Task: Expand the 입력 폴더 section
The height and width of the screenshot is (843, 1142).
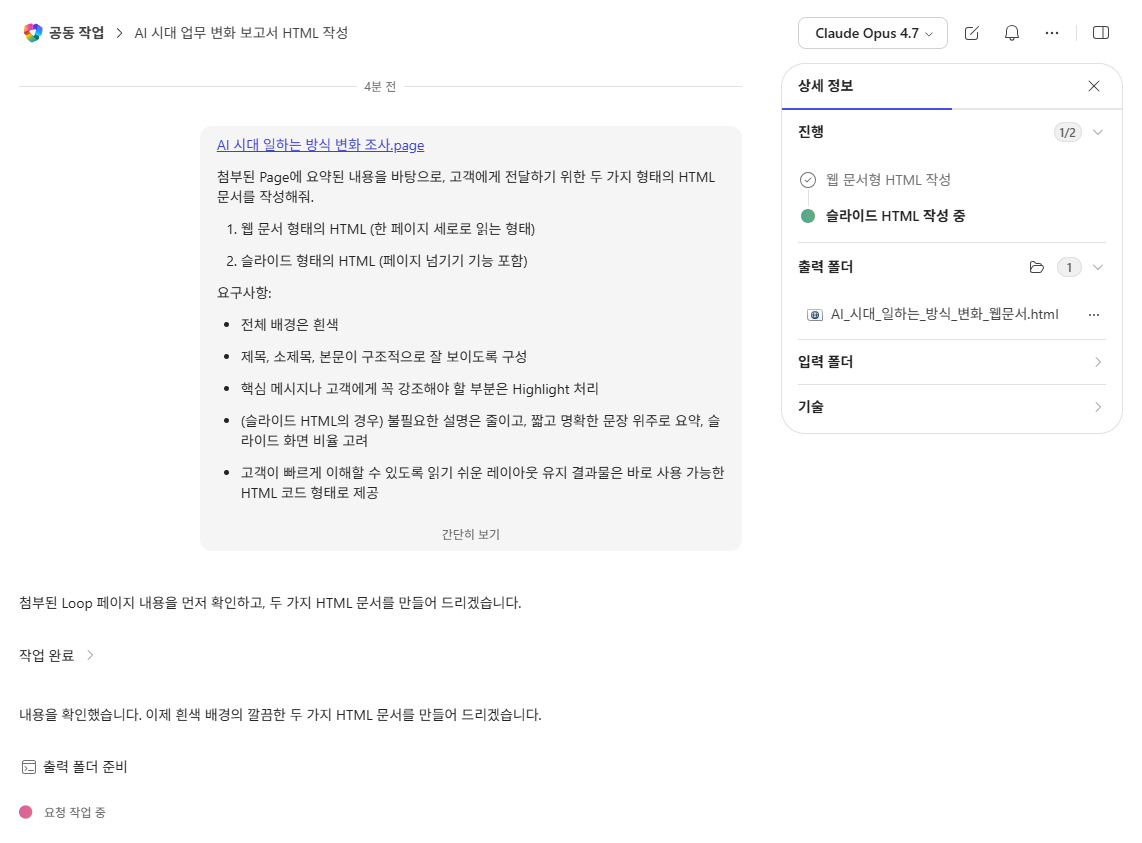Action: (x=952, y=362)
